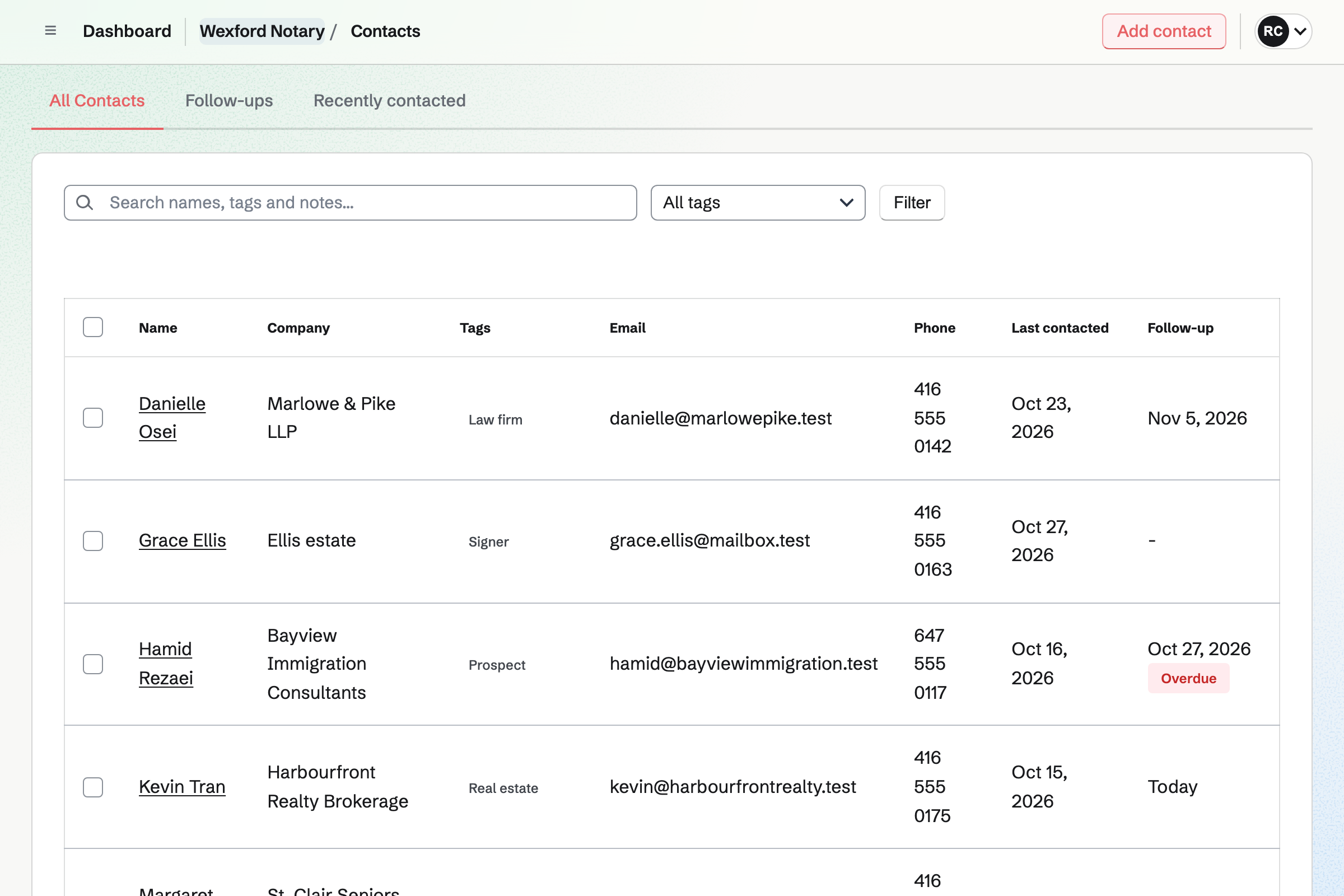Click the Name column header

coord(158,328)
